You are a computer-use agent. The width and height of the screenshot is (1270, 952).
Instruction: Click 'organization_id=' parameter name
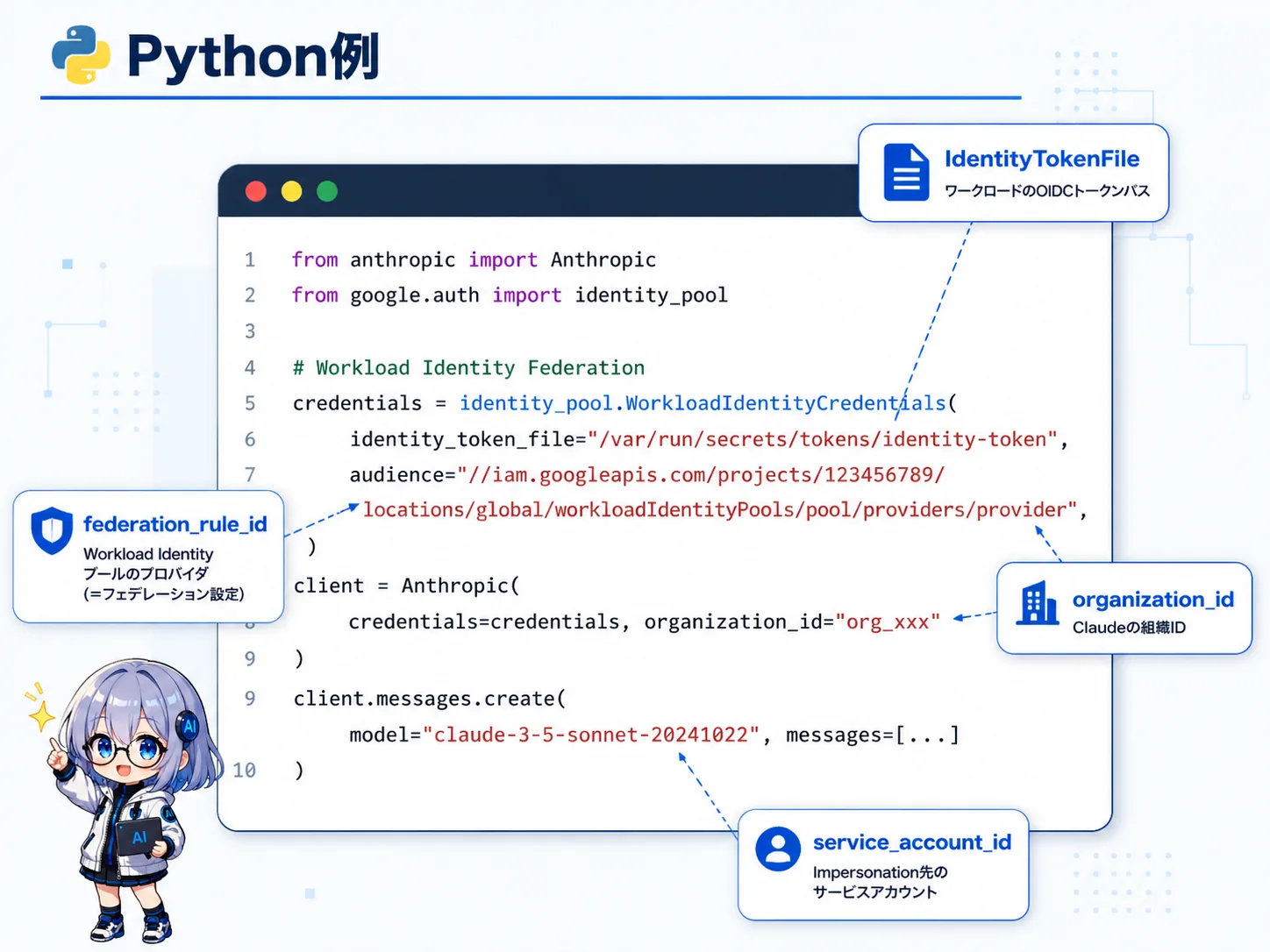pos(739,622)
